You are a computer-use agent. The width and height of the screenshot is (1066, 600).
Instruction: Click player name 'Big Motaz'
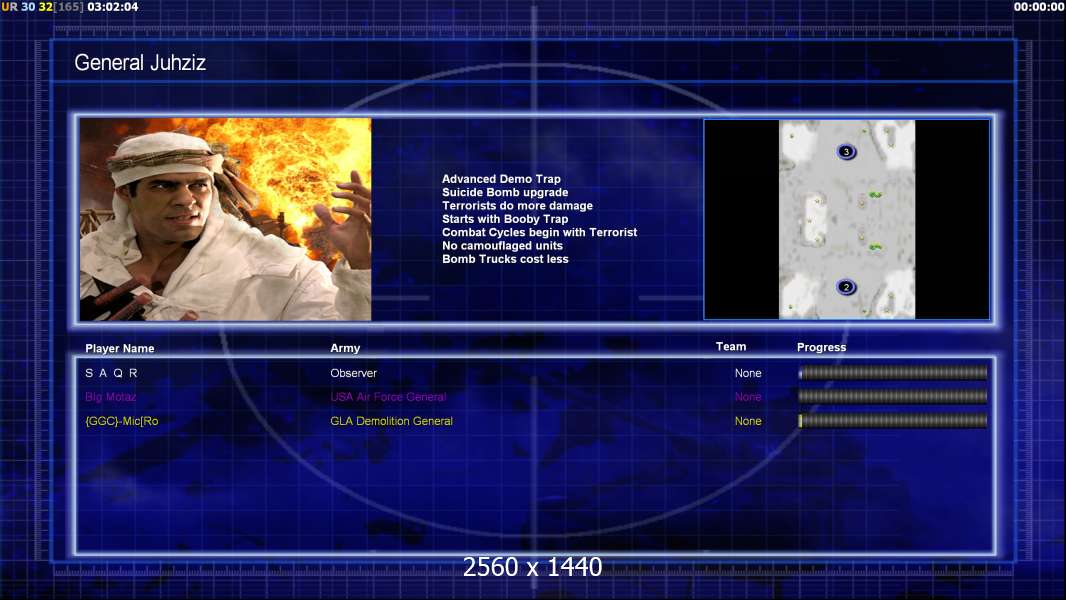tap(111, 397)
